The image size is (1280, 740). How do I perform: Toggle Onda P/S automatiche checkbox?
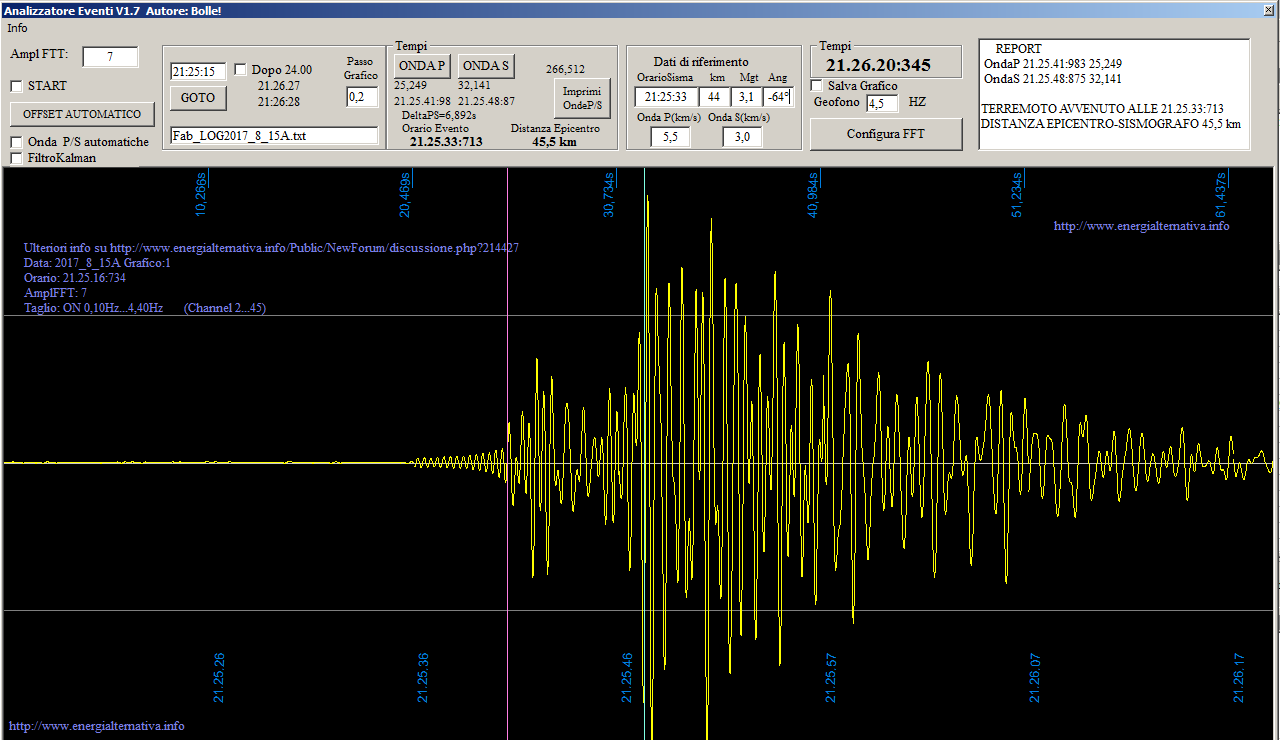pyautogui.click(x=17, y=142)
